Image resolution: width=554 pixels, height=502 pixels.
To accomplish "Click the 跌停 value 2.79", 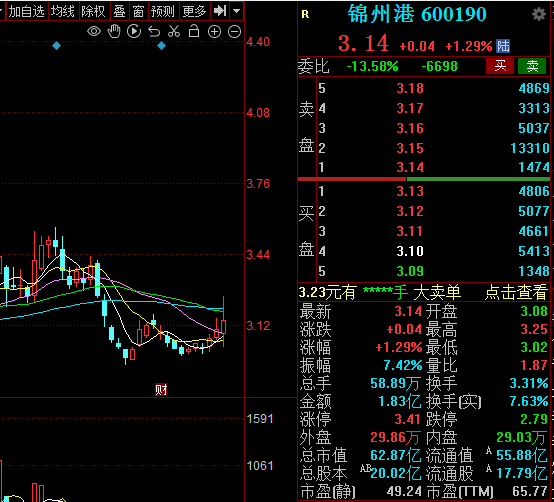I will tap(534, 419).
